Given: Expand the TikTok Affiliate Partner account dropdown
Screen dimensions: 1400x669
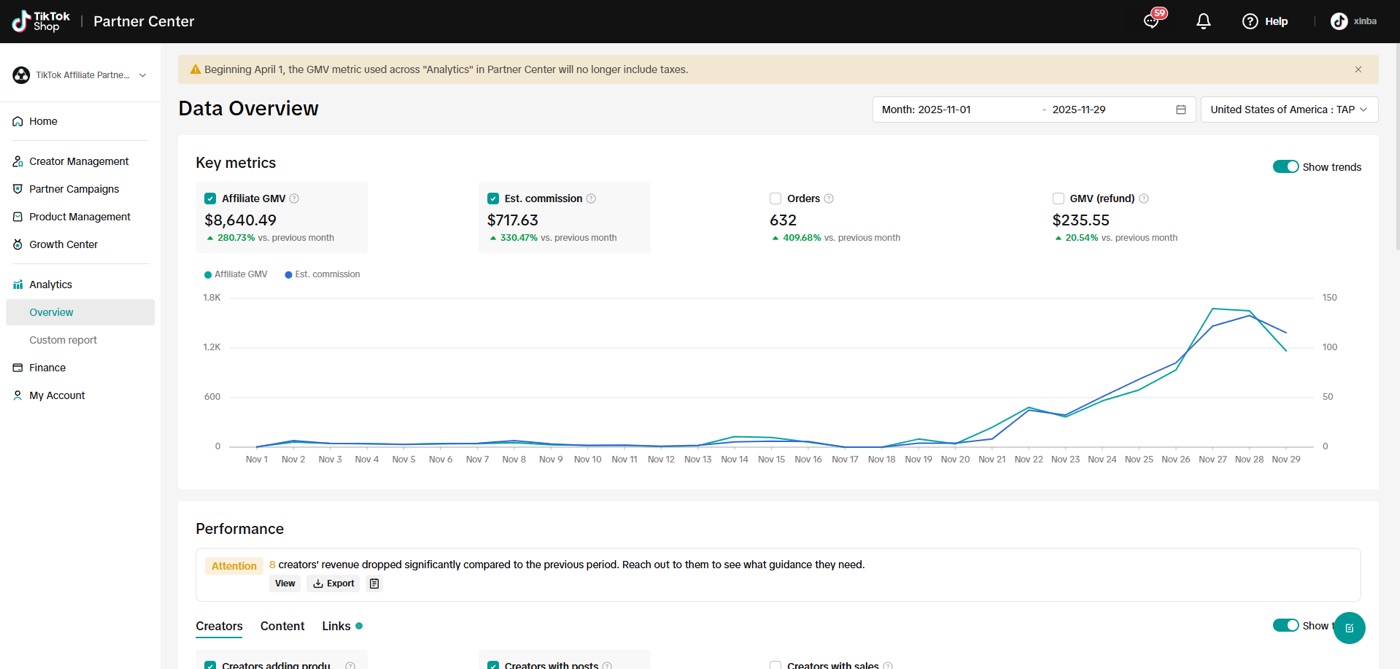Looking at the screenshot, I should (x=80, y=76).
